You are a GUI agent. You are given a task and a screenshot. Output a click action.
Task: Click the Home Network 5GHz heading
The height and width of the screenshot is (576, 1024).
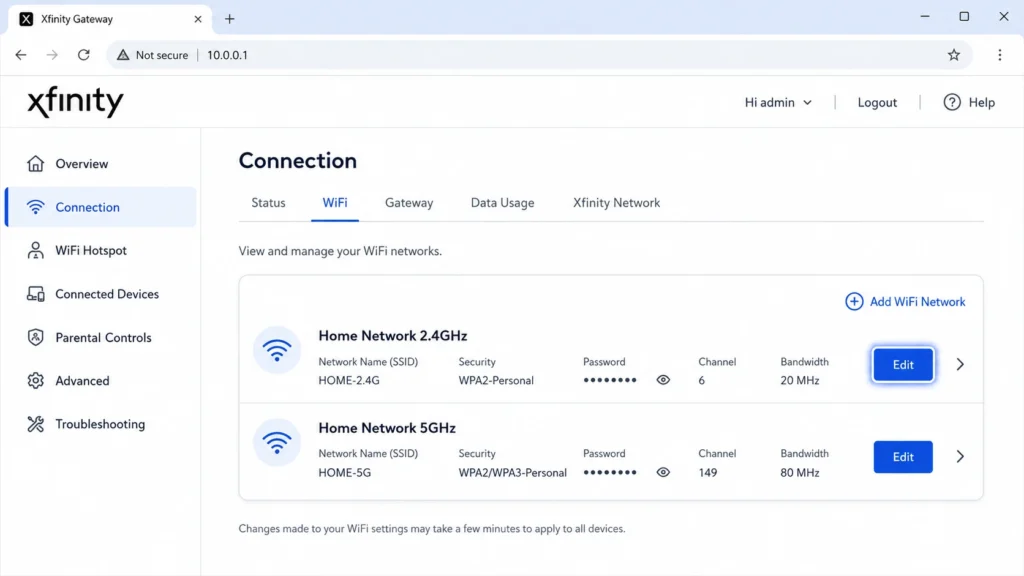[387, 428]
